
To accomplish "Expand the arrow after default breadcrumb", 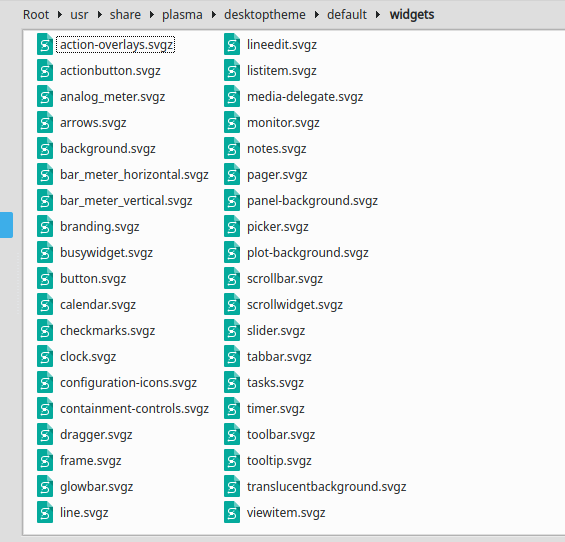I will (378, 15).
